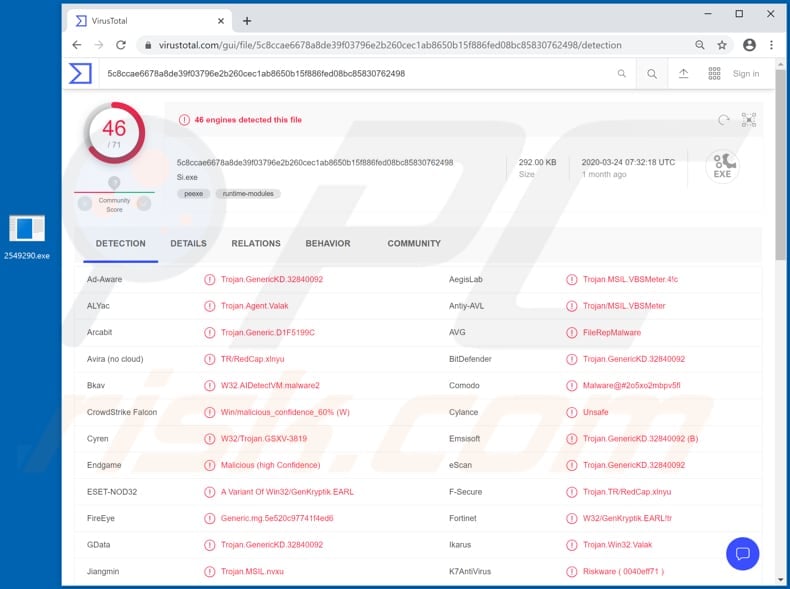Click K7AntiVirus Riskware result
The height and width of the screenshot is (589, 790).
pos(623,571)
